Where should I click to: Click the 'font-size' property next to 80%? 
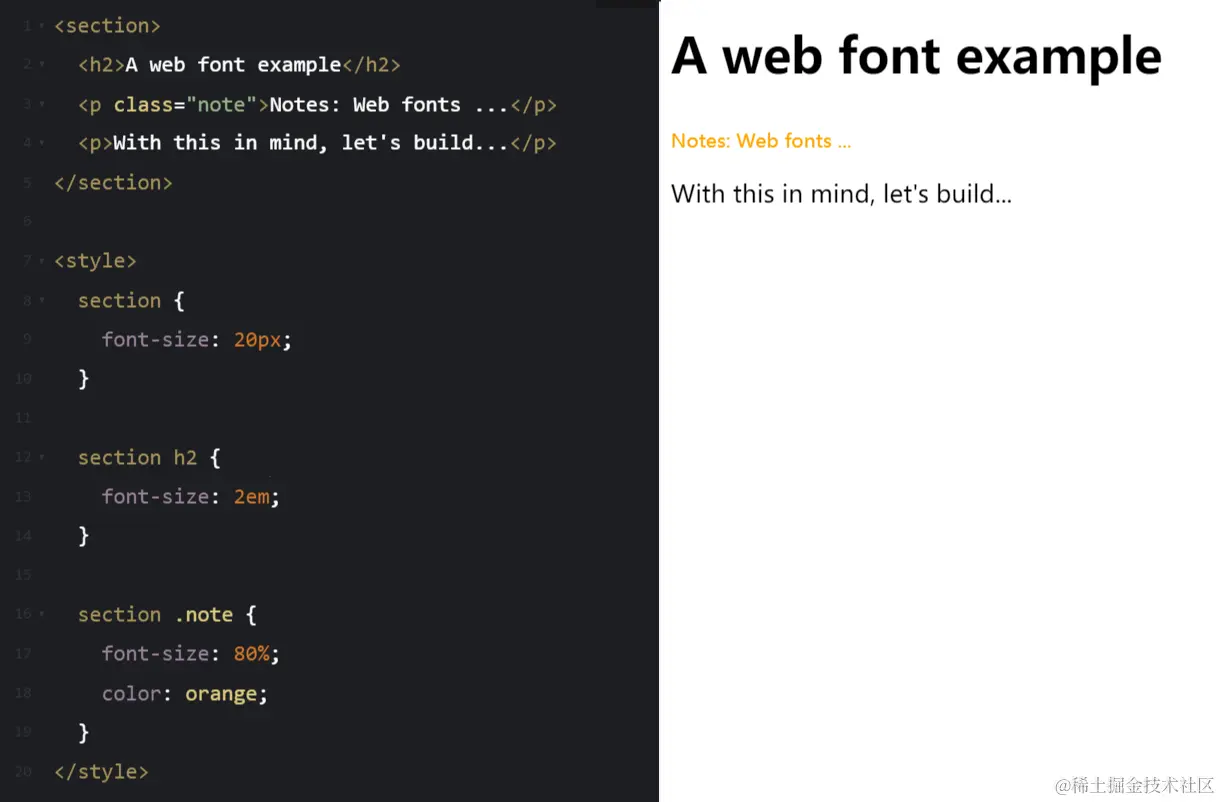tap(155, 653)
